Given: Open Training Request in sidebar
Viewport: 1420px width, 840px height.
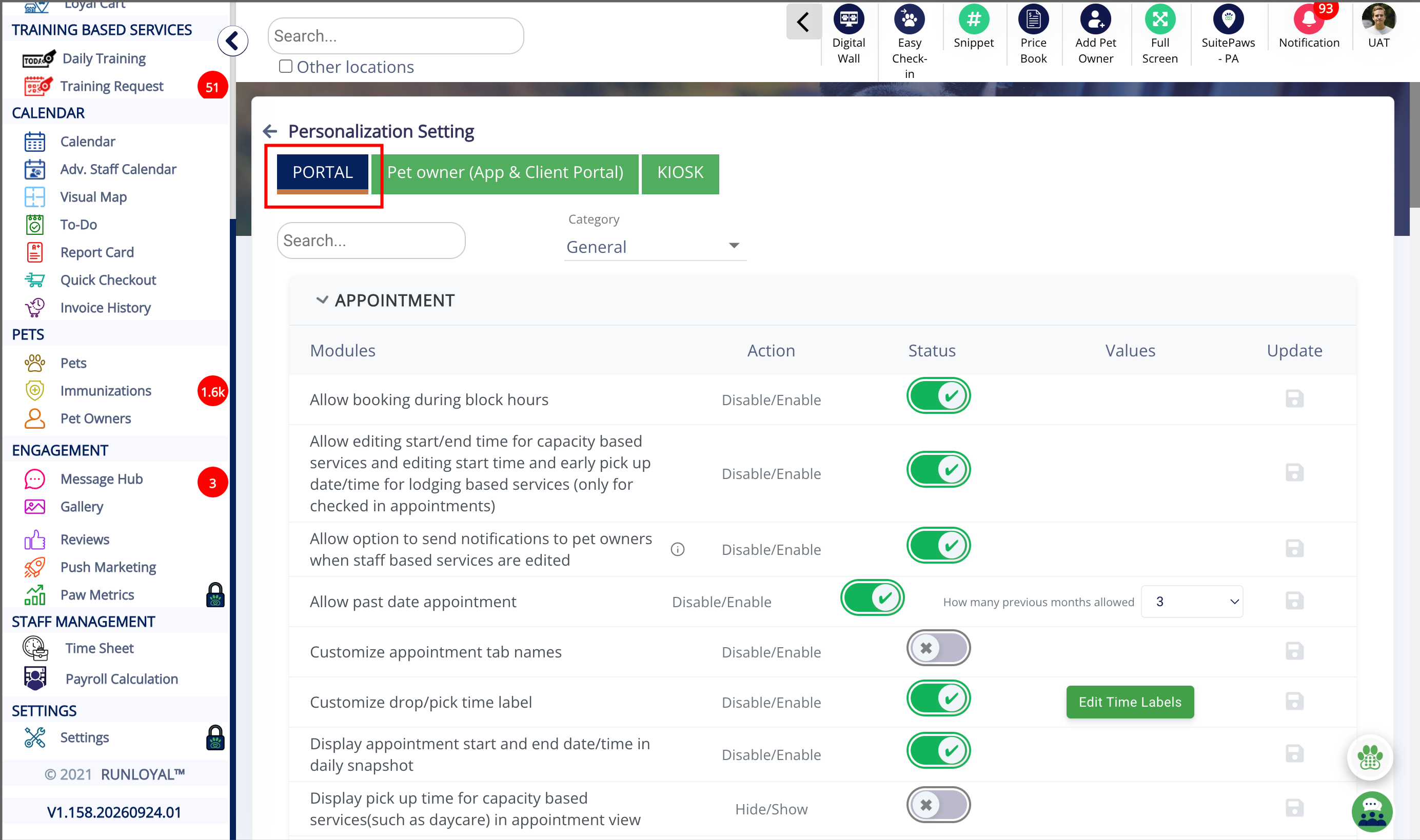Looking at the screenshot, I should 111,86.
